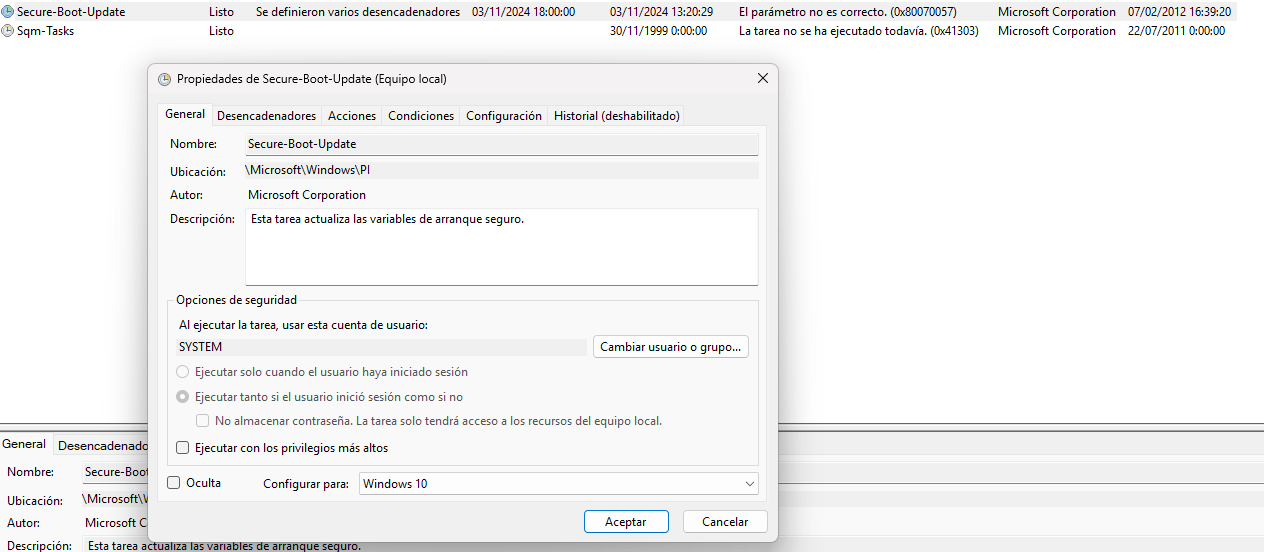The image size is (1264, 552).
Task: Click the Sqm-Tasks task clock icon
Action: (x=8, y=31)
